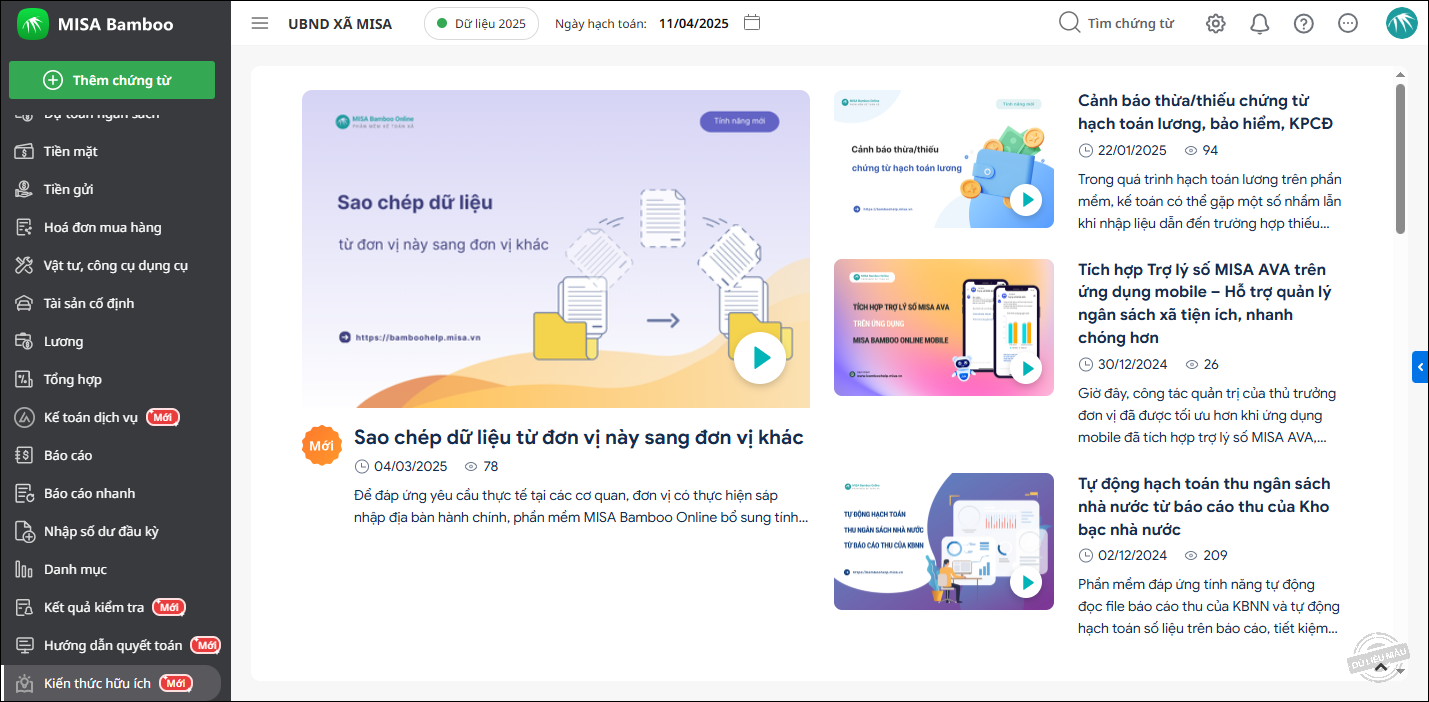Image resolution: width=1429 pixels, height=702 pixels.
Task: Open Cảnh báo thừa/thiếu chứng từ article title
Action: (1207, 112)
